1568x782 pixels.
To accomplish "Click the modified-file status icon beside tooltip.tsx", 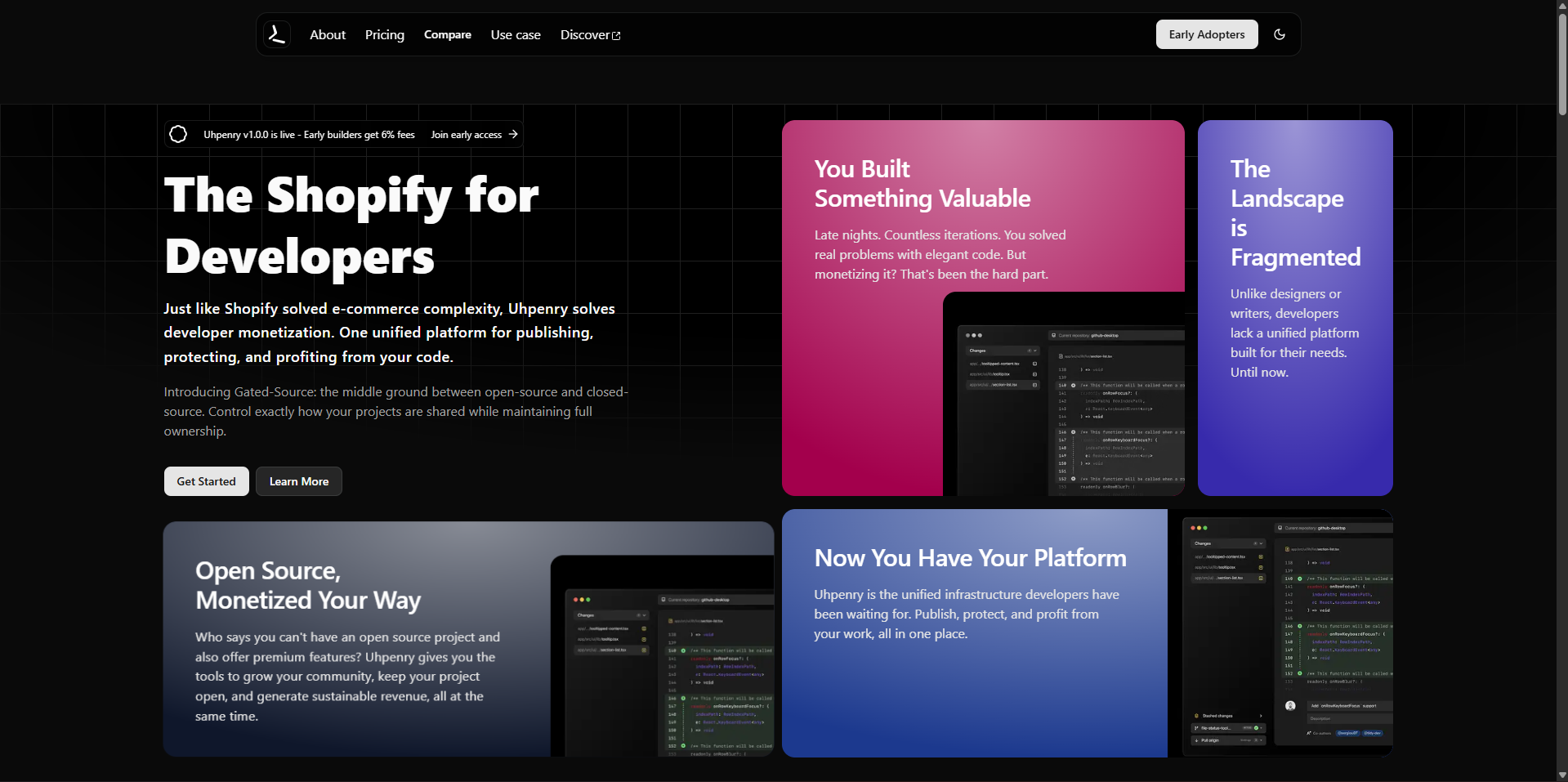I will (x=1261, y=568).
